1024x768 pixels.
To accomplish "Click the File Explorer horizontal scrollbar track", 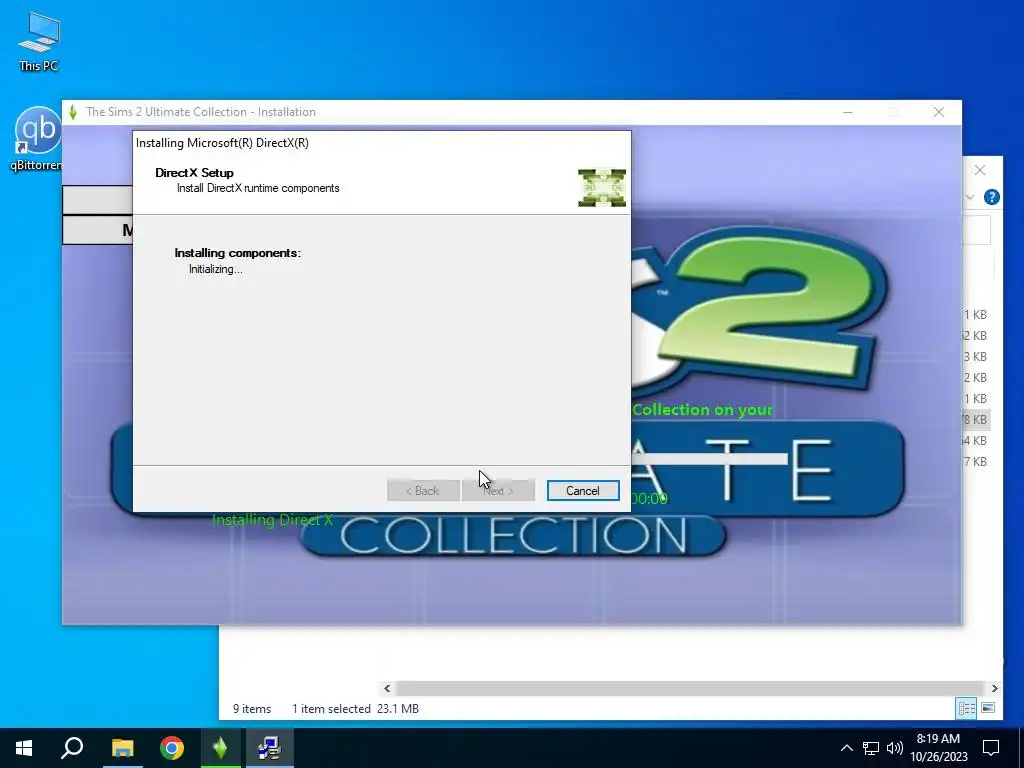I will click(x=690, y=688).
